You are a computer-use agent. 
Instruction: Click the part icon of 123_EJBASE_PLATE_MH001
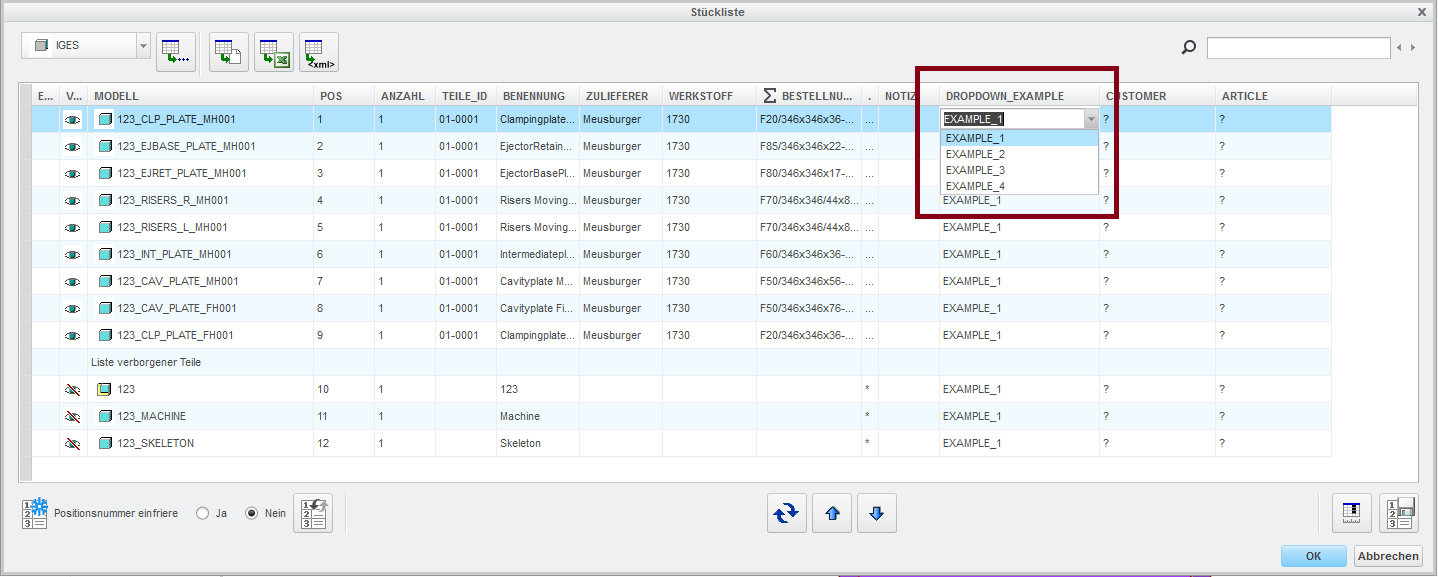(105, 146)
